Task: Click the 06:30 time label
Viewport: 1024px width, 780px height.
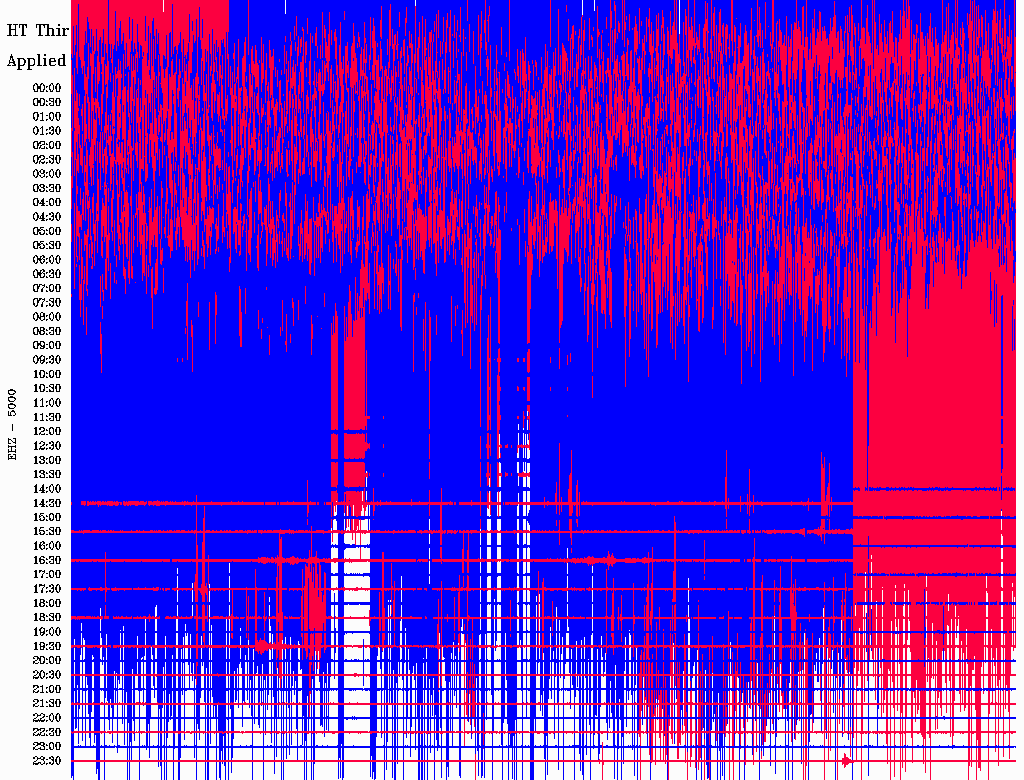Action: point(47,274)
